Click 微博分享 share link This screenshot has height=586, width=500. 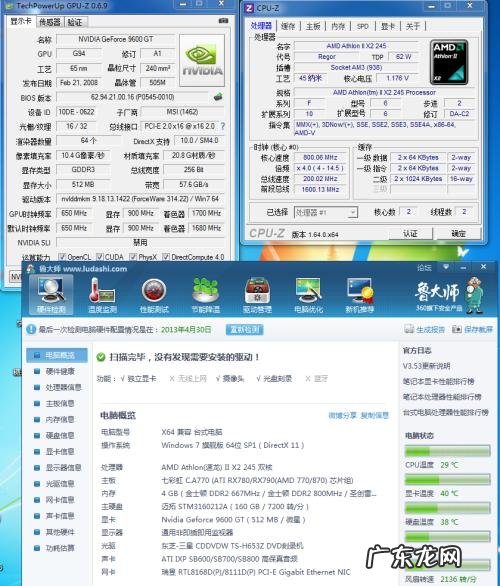(342, 415)
